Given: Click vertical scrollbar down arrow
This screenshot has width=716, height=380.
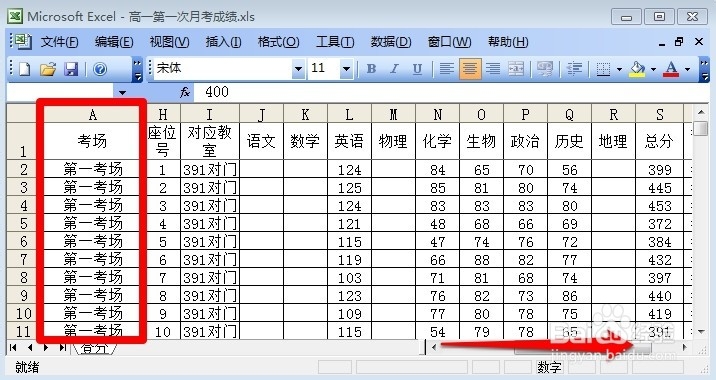Looking at the screenshot, I should (x=701, y=332).
